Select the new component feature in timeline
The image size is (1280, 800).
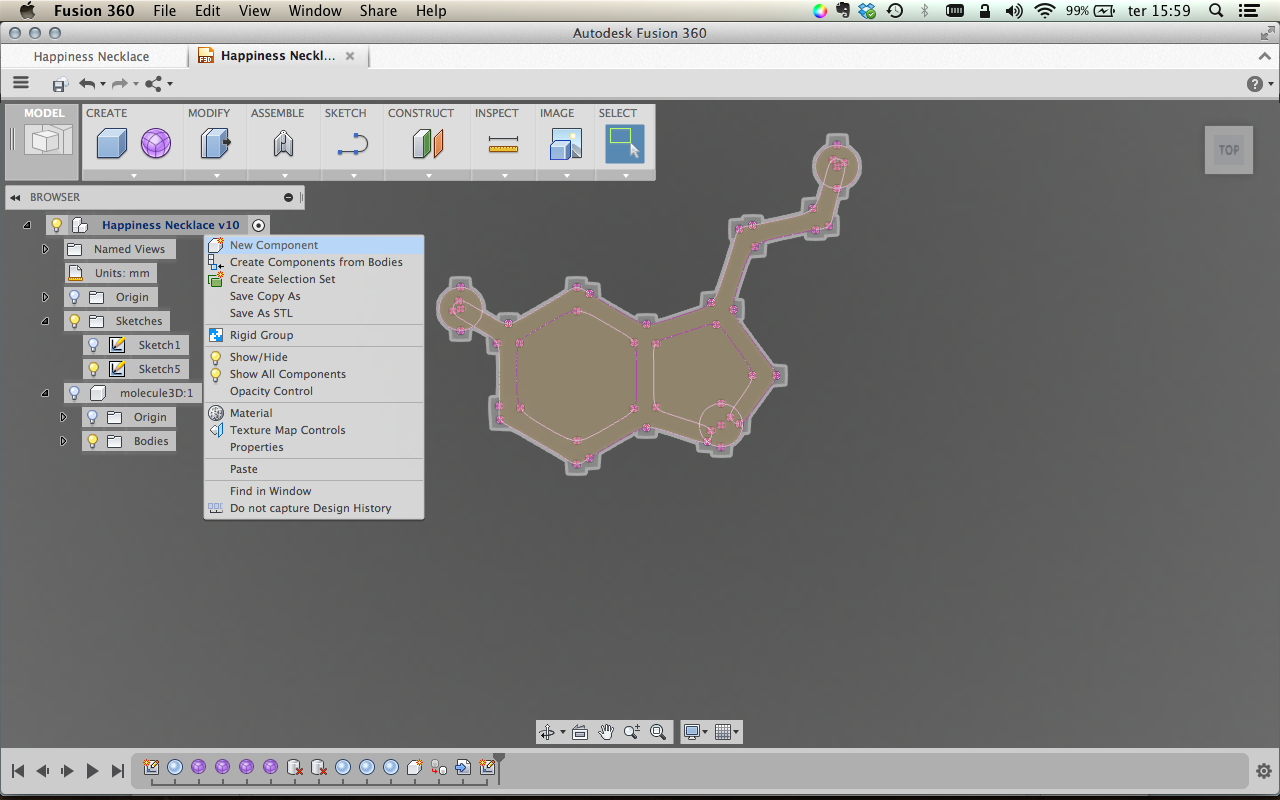415,767
